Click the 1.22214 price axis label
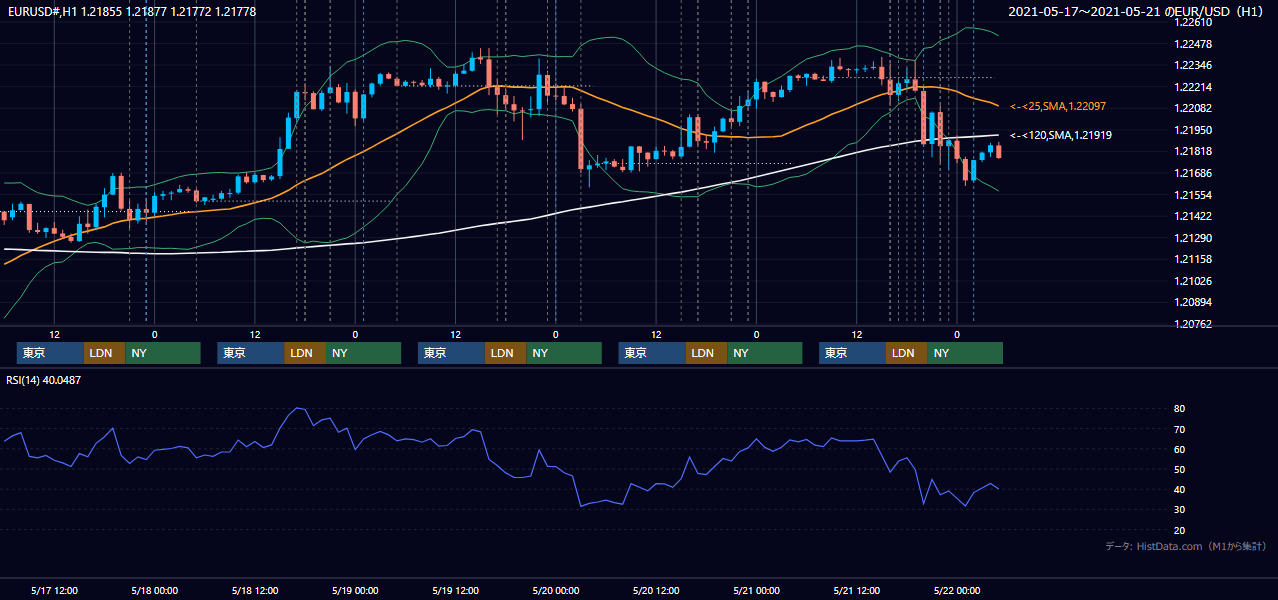Viewport: 1278px width, 600px height. (x=1192, y=87)
